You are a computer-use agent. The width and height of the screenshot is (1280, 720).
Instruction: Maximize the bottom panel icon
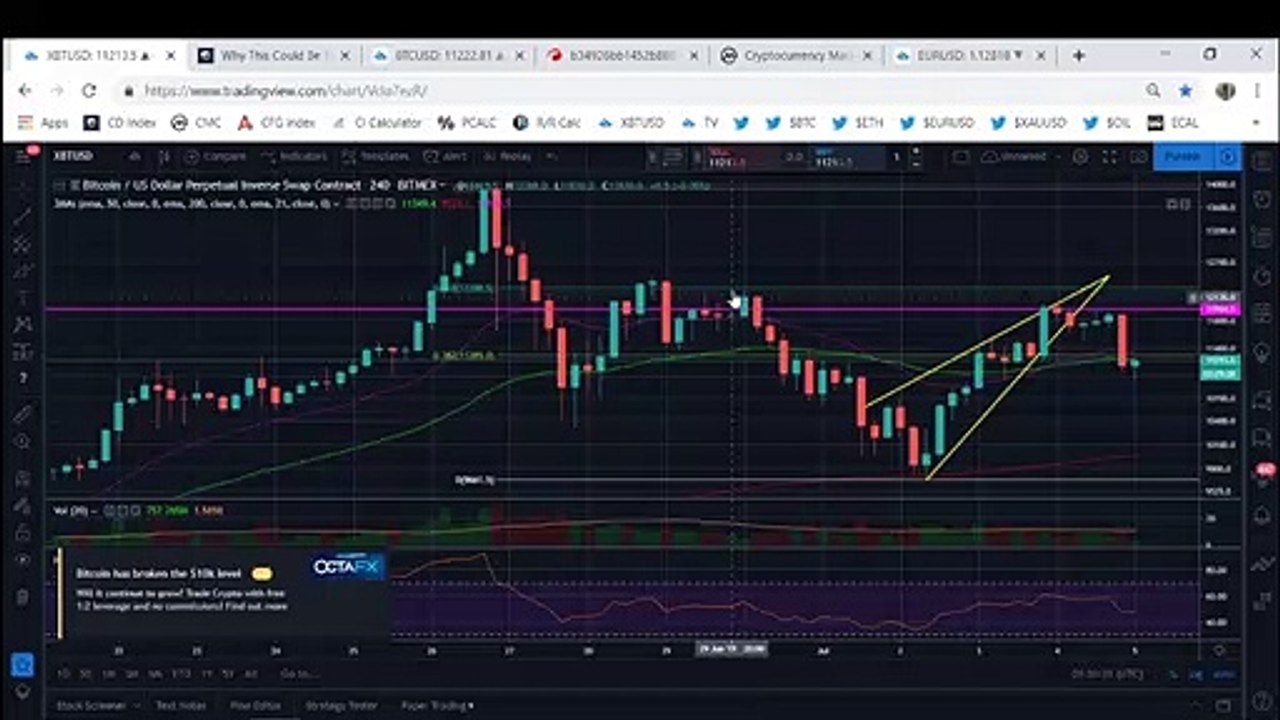click(x=1223, y=705)
